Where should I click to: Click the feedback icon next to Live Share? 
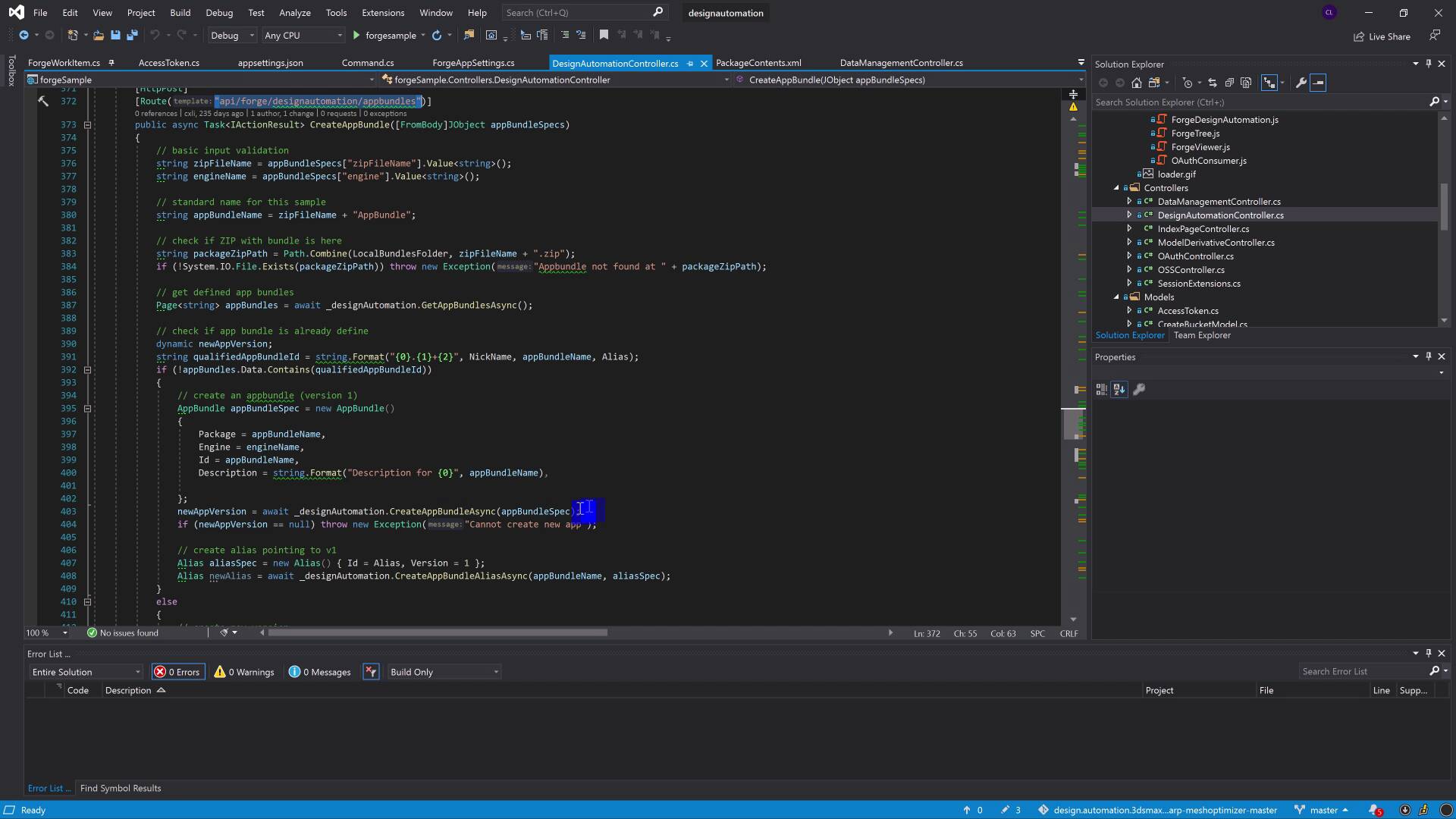click(x=1435, y=36)
